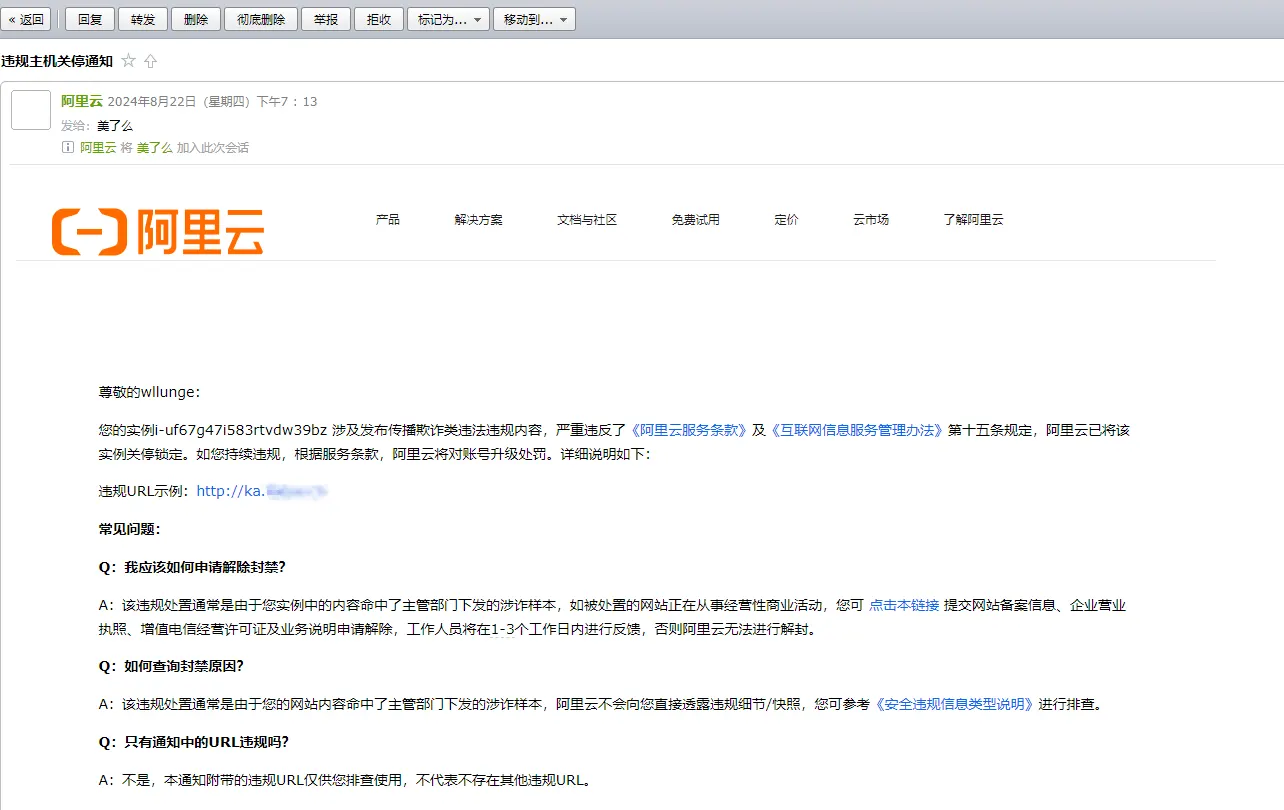Open the 云市场 menu item

pyautogui.click(x=871, y=219)
